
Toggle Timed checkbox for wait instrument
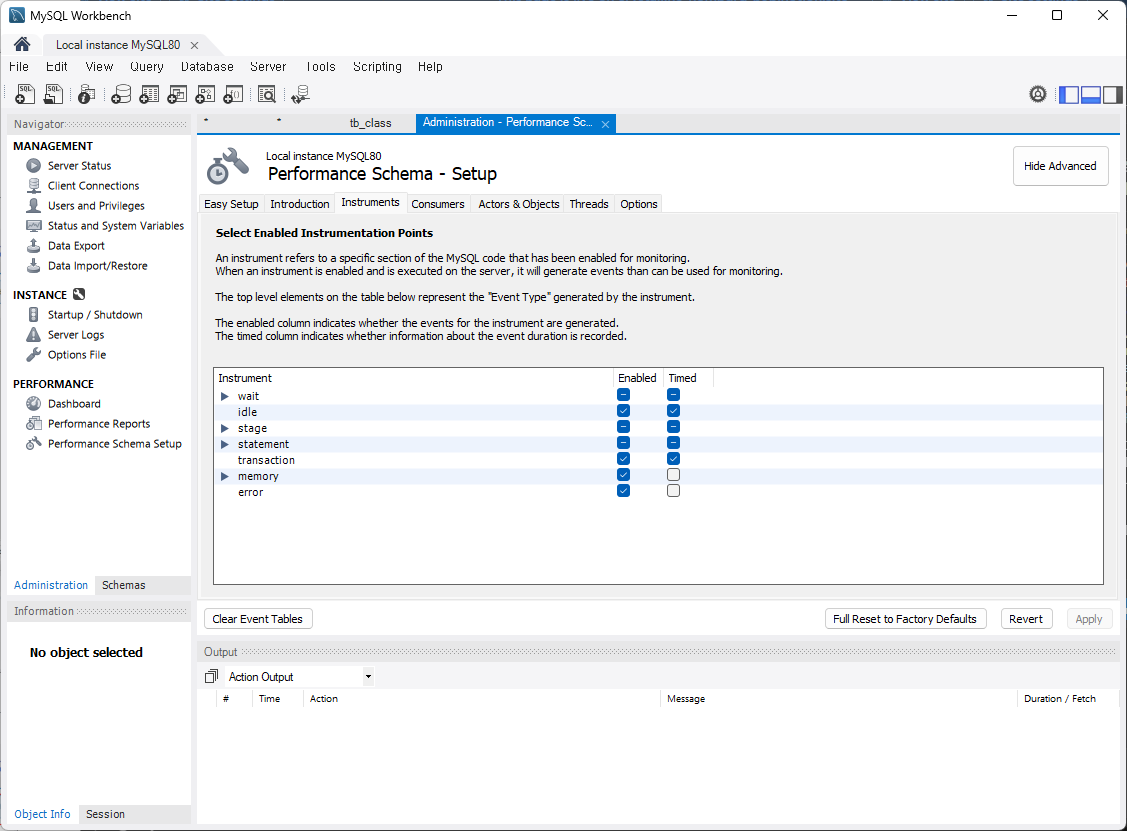coord(673,395)
